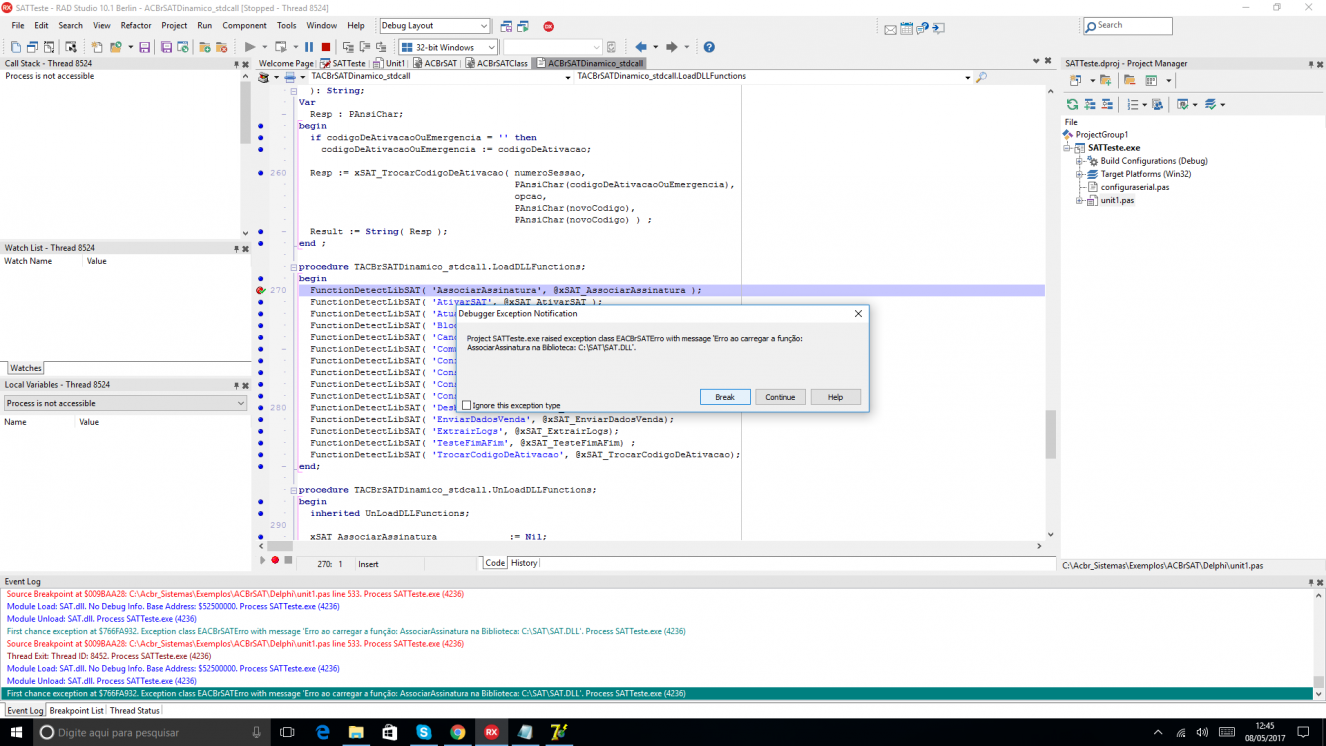Click the Save file toolbar icon
The height and width of the screenshot is (746, 1326).
[144, 47]
